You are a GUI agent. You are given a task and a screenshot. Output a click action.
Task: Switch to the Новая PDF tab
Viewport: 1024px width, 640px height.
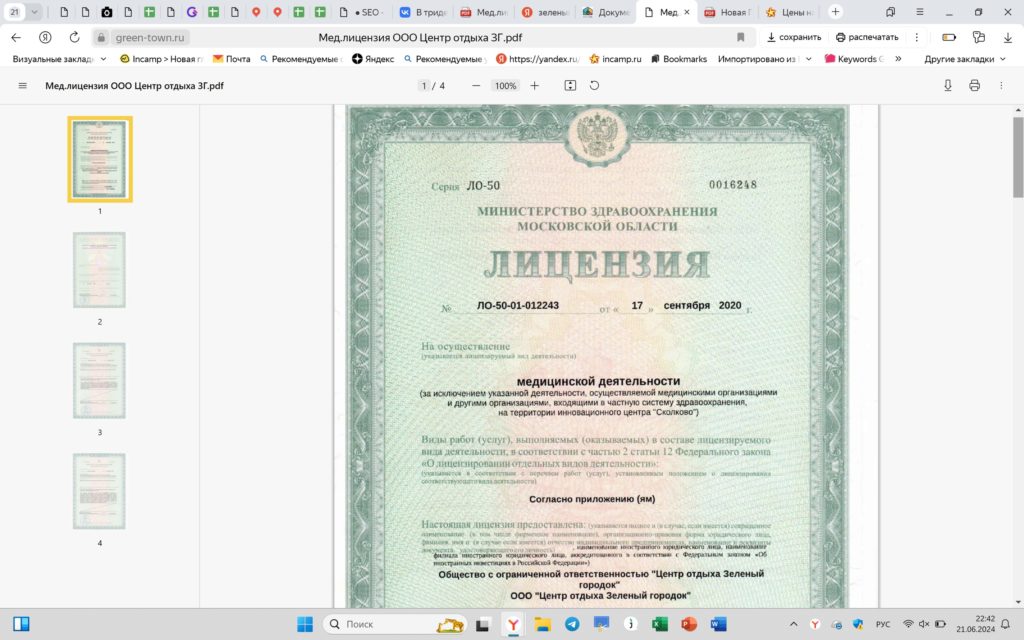tap(727, 13)
